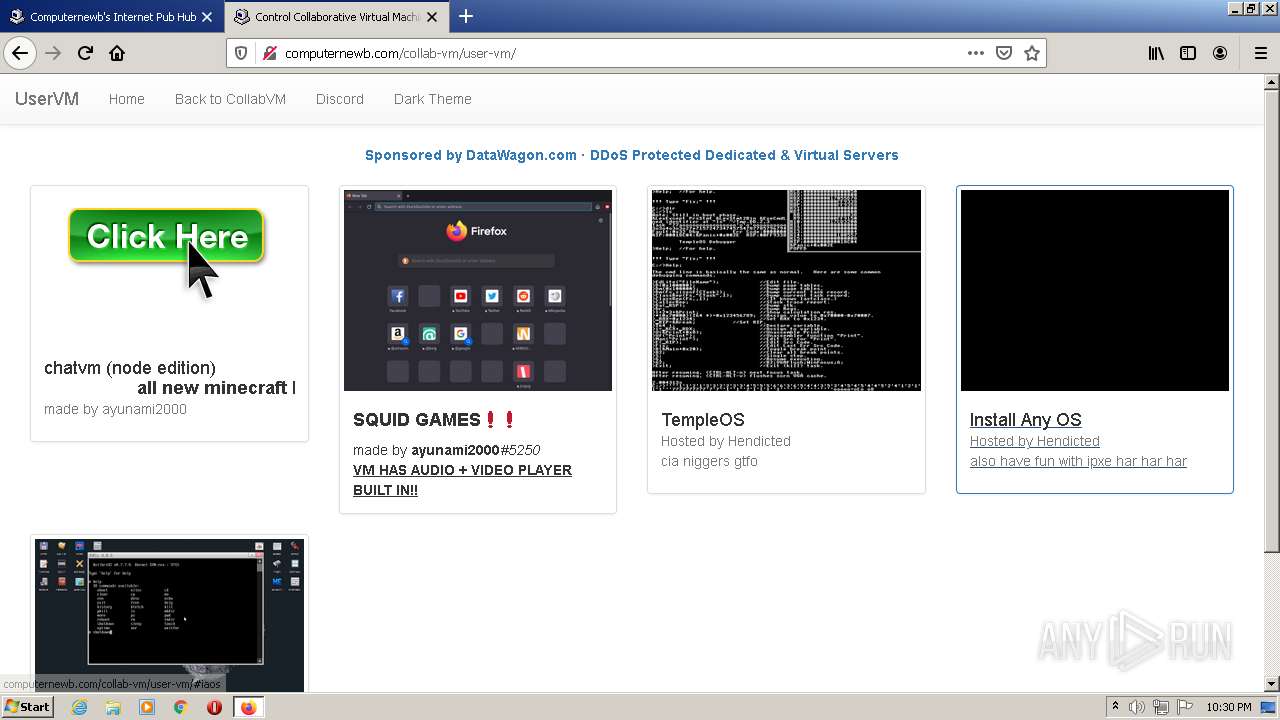
Task: Toggle the sidebar view
Action: click(x=1188, y=53)
